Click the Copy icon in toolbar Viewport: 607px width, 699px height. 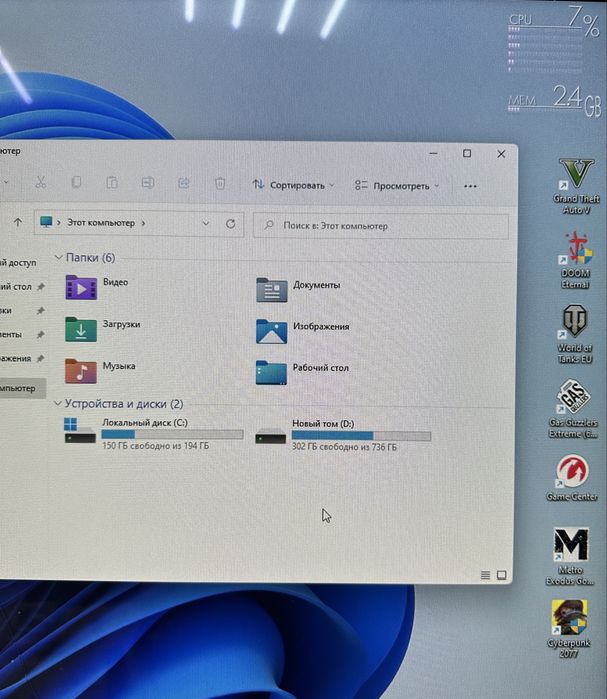pyautogui.click(x=76, y=182)
